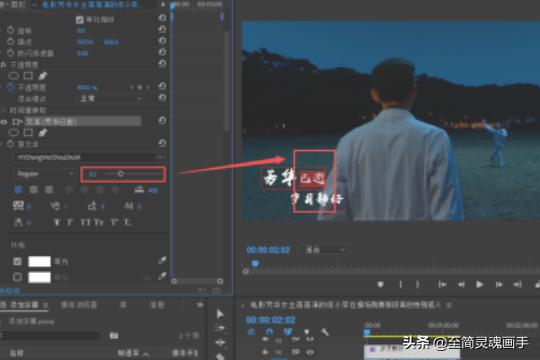
Task: Toggle the Opacity keyframe stopwatch icon
Action: [11, 87]
